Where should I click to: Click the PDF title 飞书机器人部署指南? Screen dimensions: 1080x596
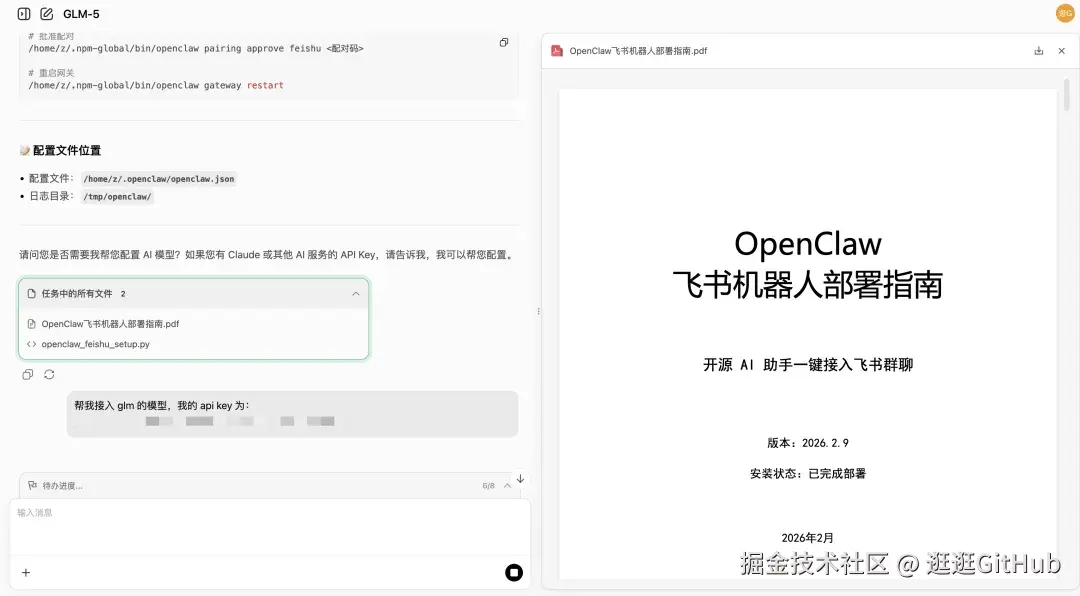[x=807, y=285]
